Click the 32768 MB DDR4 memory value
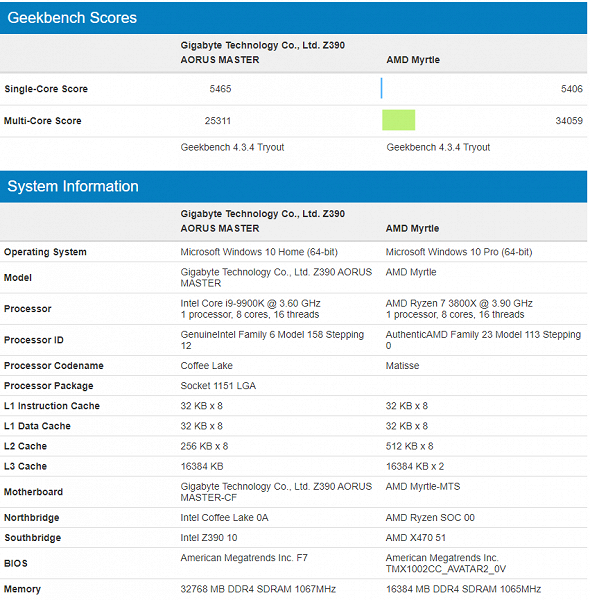 click(258, 589)
